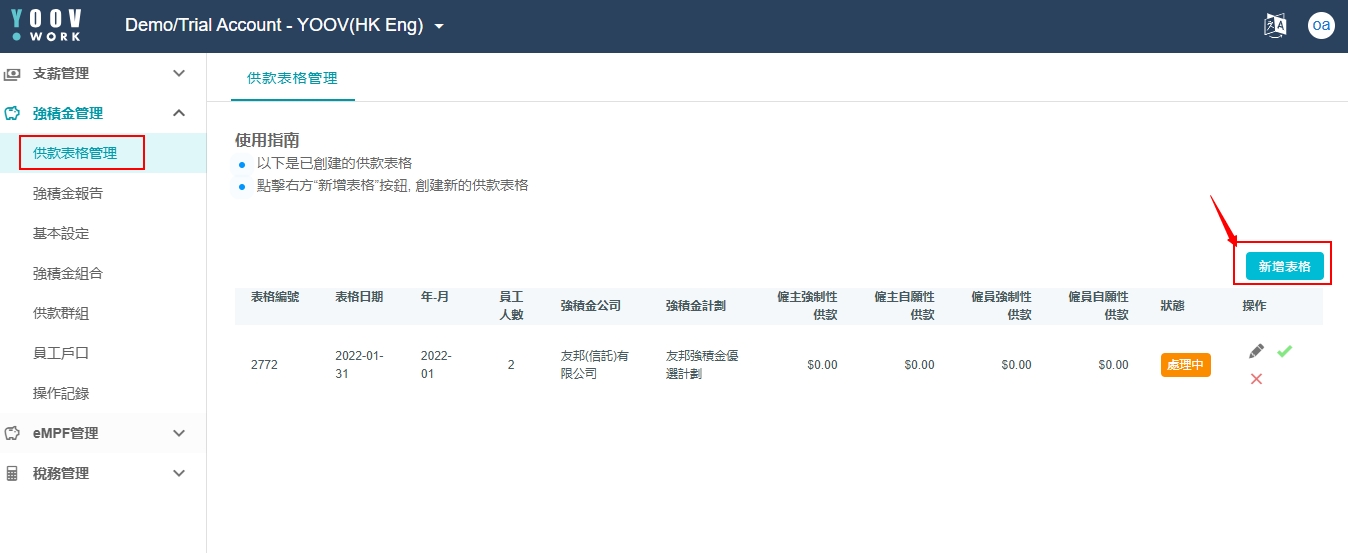Select the 供款表格管理 tab
1348x553 pixels.
[x=292, y=78]
